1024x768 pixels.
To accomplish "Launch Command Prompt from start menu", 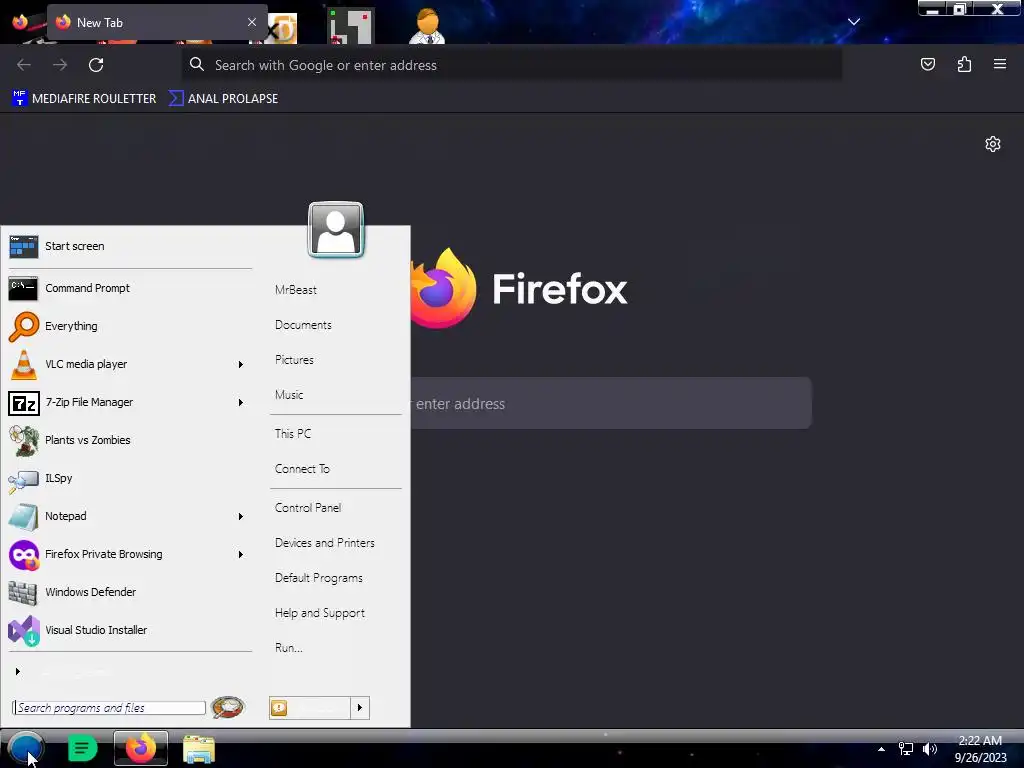I will point(130,288).
